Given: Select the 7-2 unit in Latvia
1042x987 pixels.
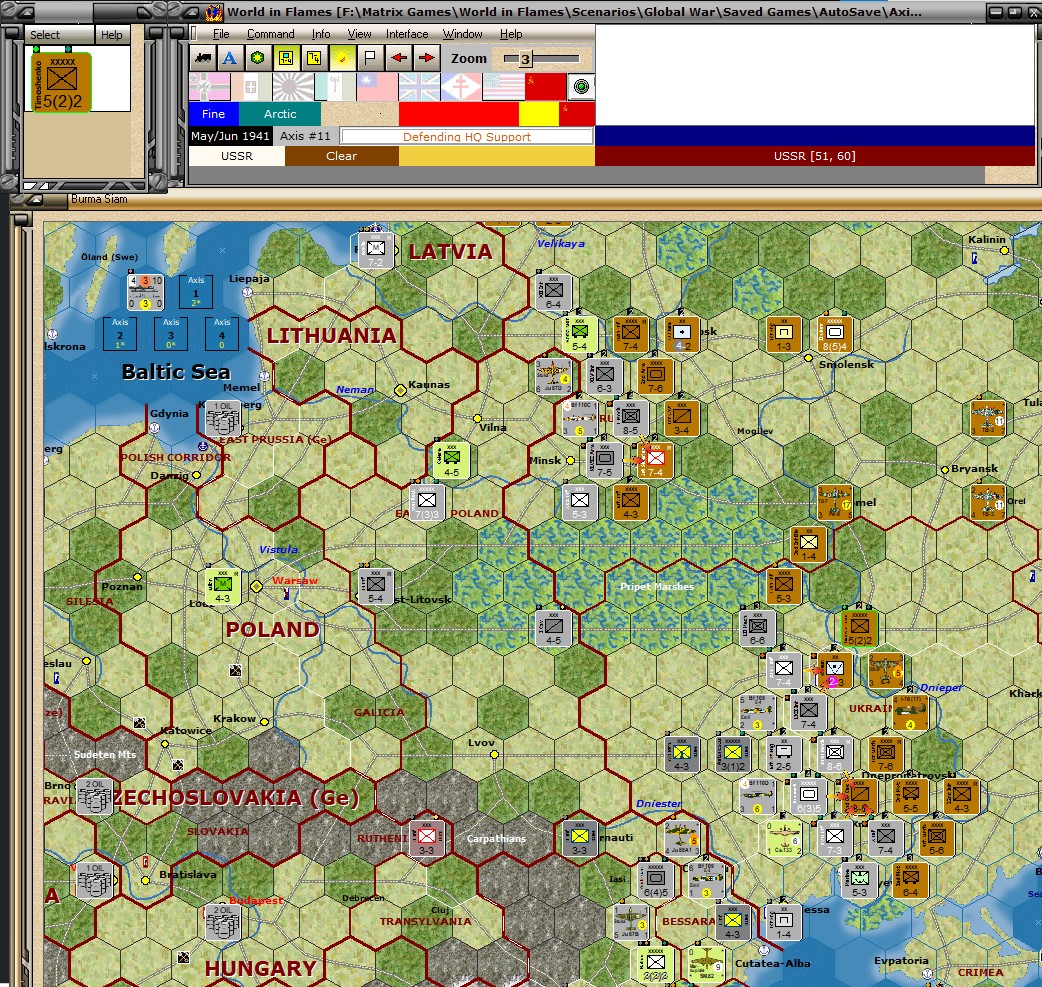Looking at the screenshot, I should click(375, 251).
